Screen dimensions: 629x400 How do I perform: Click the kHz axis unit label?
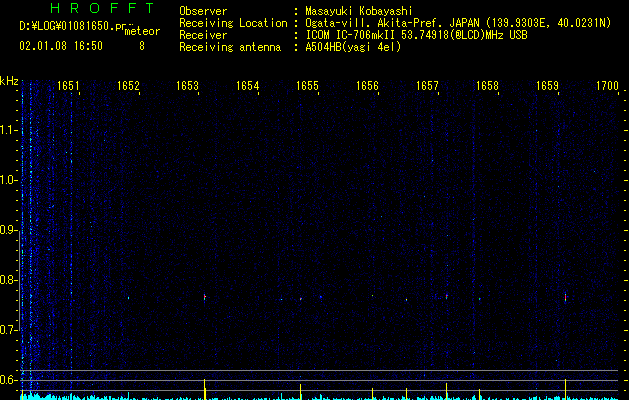click(9, 81)
